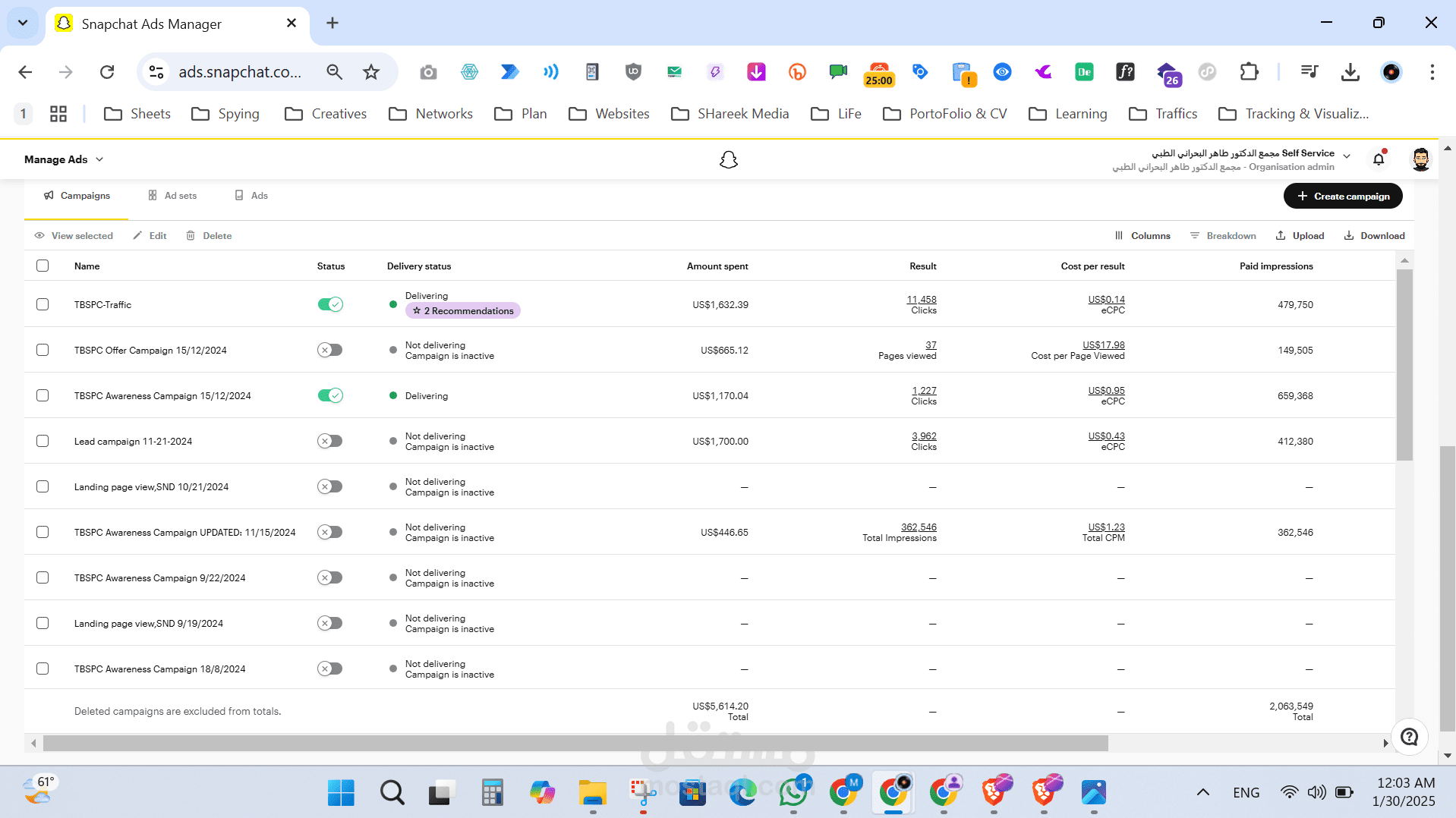Image resolution: width=1456 pixels, height=818 pixels.
Task: Click the Columns bars icon
Action: click(1119, 236)
